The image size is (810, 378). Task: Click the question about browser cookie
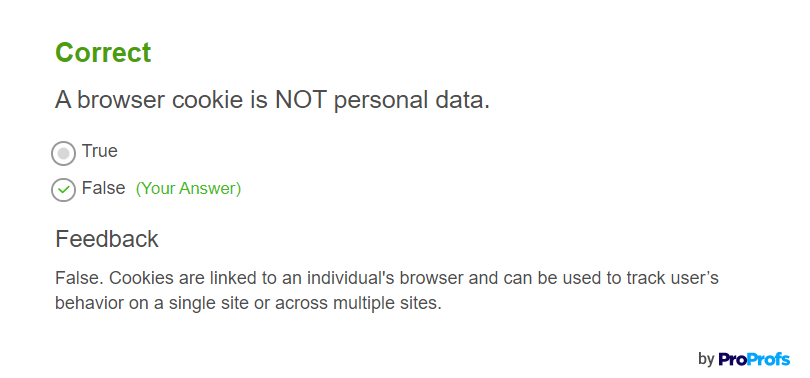[x=272, y=100]
